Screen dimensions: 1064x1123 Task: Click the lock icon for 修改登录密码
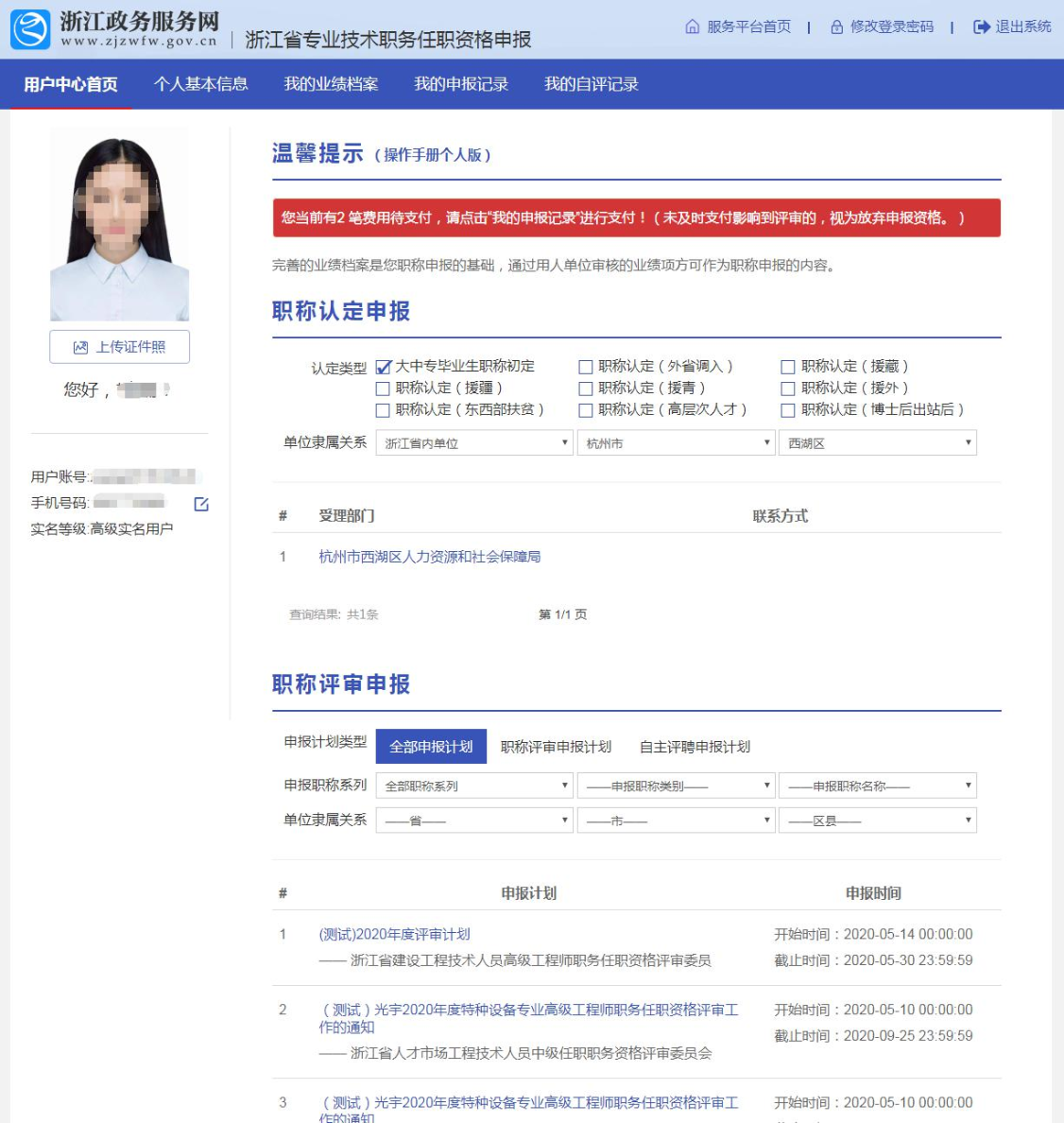pos(837,27)
